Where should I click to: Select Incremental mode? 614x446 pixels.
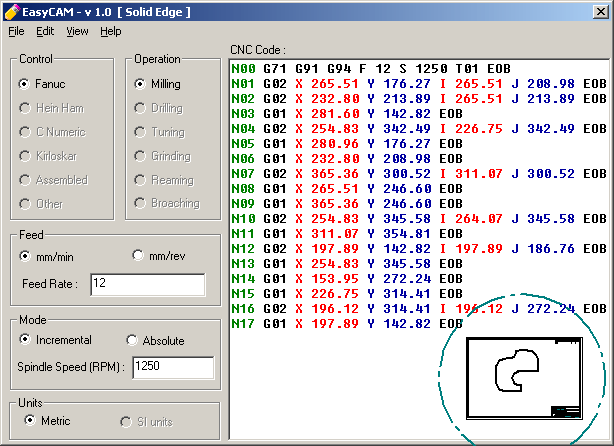click(x=55, y=339)
